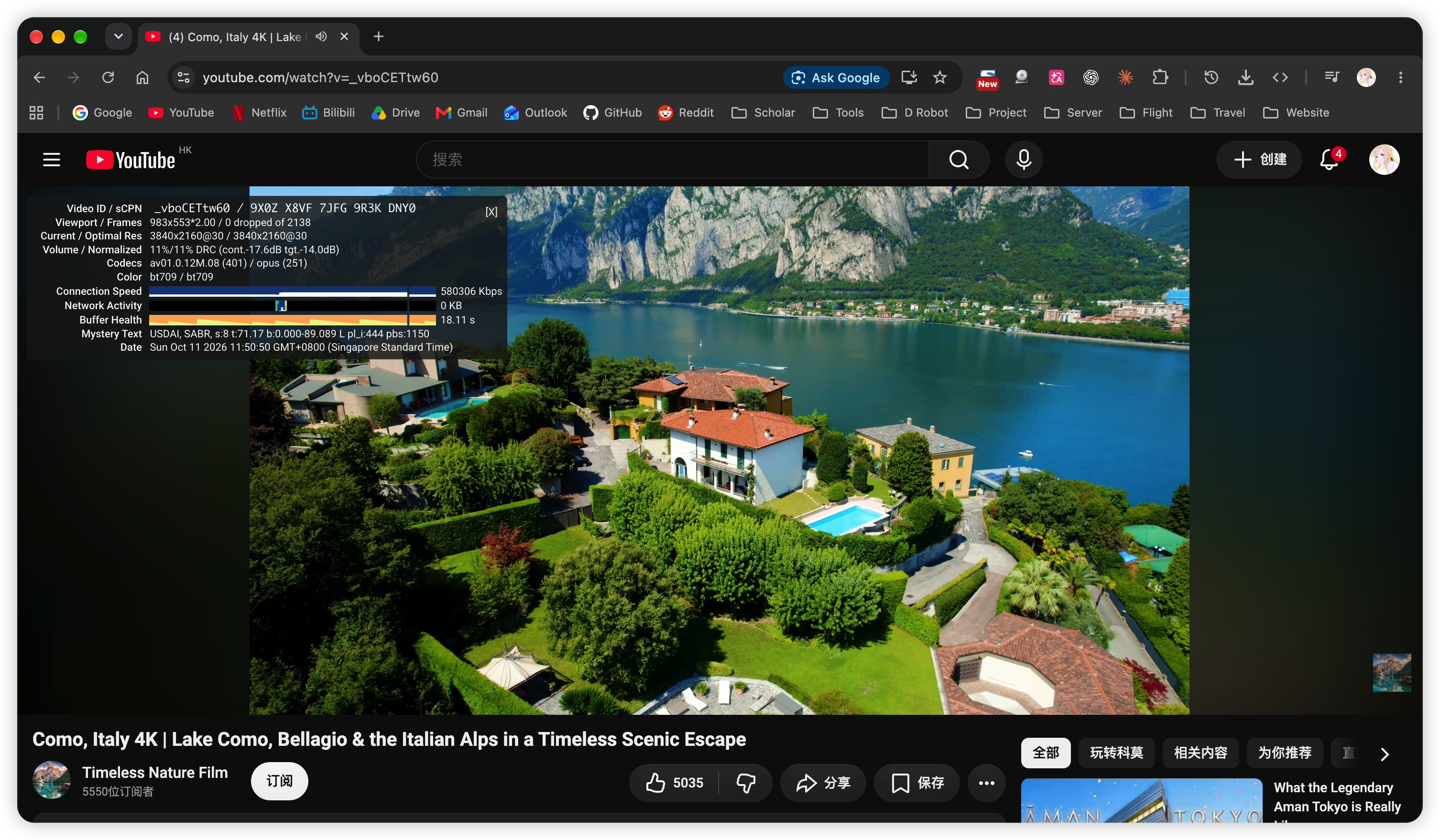
Task: Click the 创建 create button
Action: pyautogui.click(x=1259, y=159)
